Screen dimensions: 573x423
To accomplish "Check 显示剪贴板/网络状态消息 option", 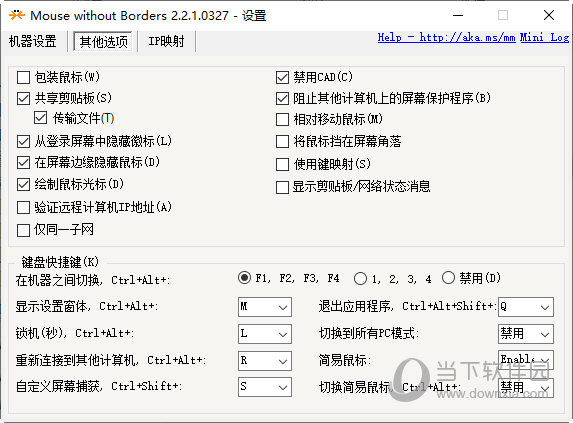I will pos(282,187).
